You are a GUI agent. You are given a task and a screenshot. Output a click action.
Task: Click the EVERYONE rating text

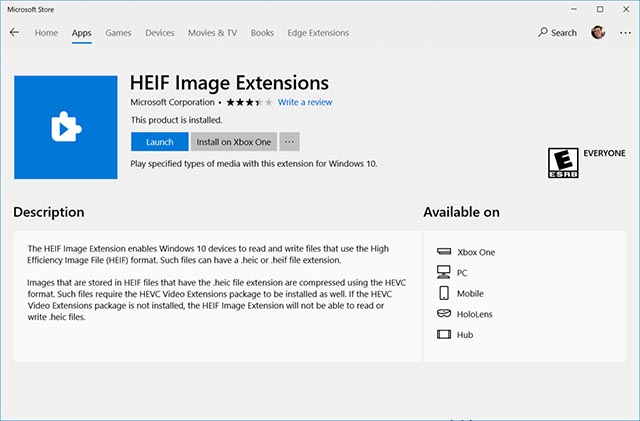coord(604,153)
